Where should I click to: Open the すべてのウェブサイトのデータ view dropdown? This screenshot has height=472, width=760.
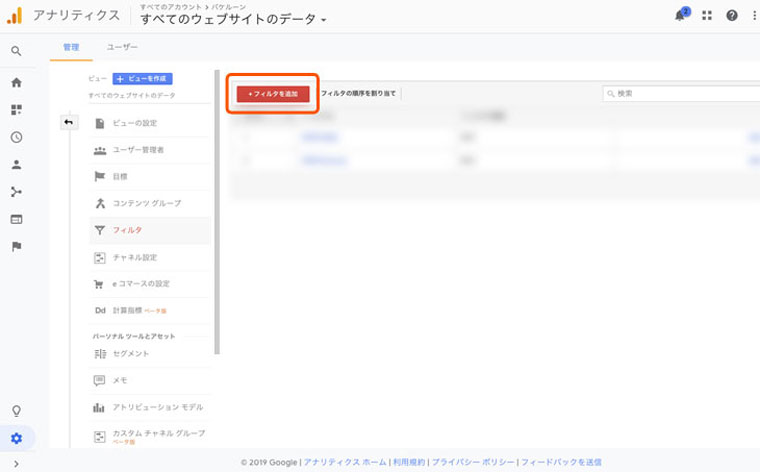pyautogui.click(x=234, y=20)
